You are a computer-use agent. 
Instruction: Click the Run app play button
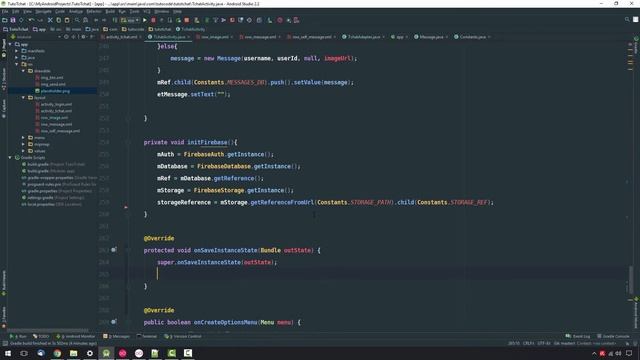point(144,20)
